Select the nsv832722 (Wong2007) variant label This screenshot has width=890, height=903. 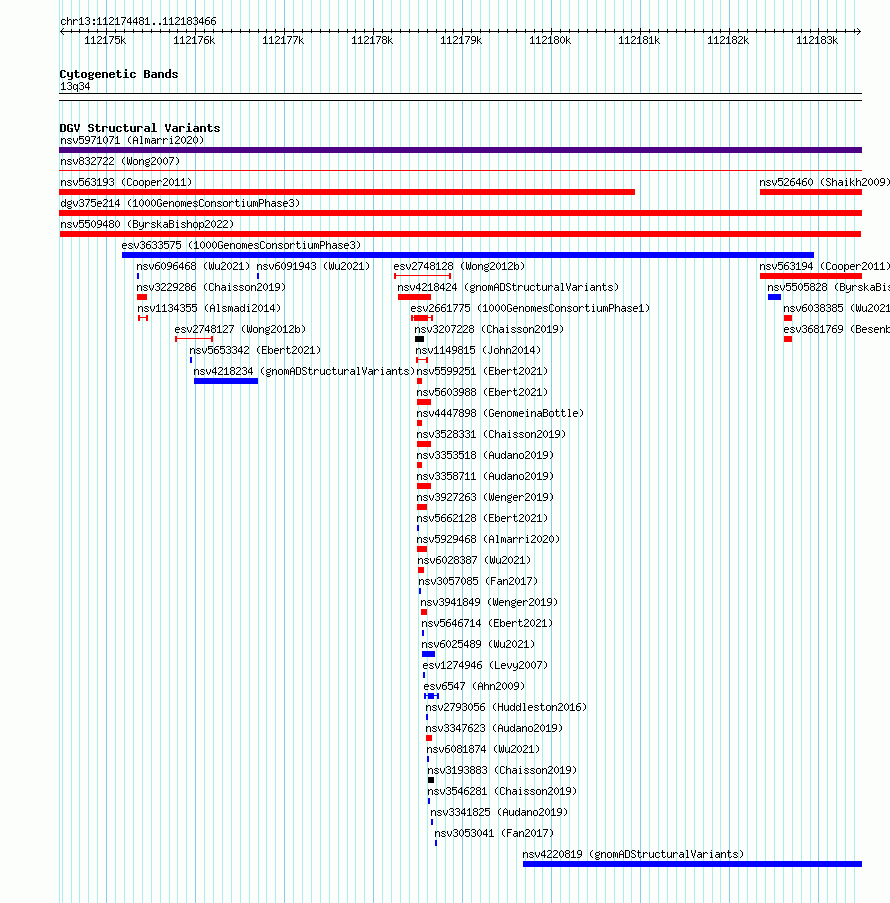(120, 161)
